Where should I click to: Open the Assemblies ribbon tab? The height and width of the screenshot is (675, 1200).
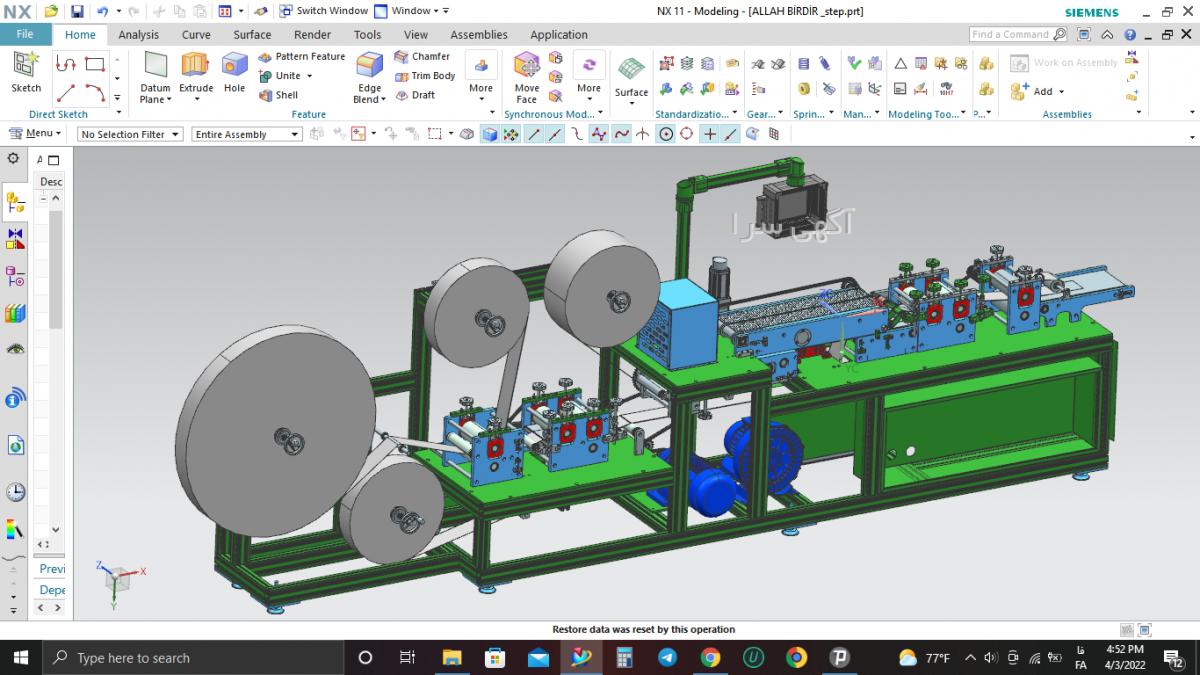[479, 34]
